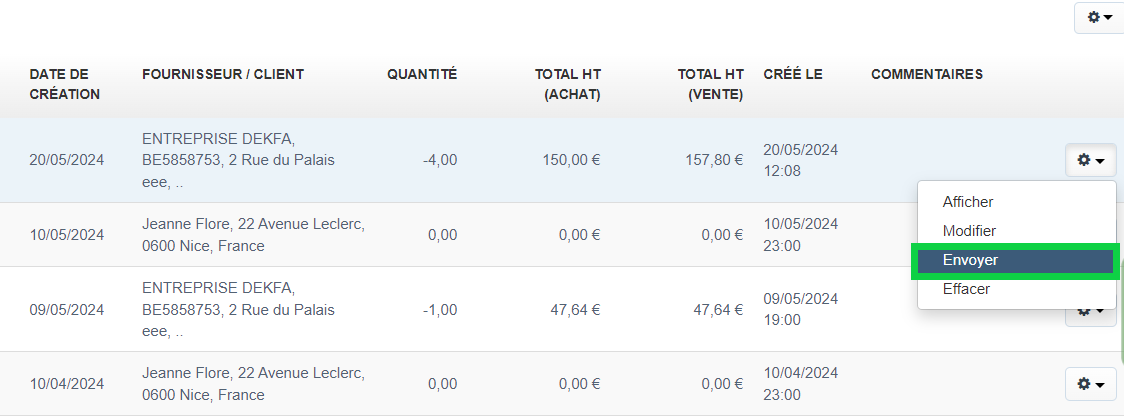Screen dimensions: 1124x419
Task: Sort by the Date de création header
Action: tap(64, 84)
